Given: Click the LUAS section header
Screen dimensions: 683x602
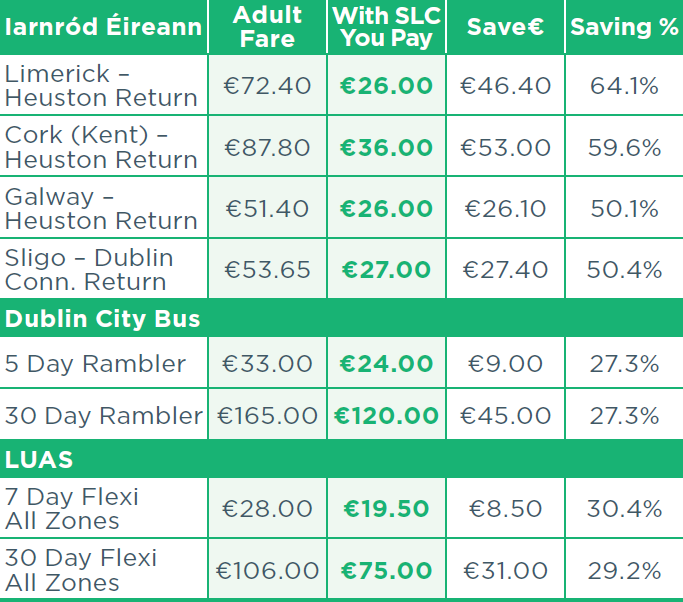Looking at the screenshot, I should (39, 459).
